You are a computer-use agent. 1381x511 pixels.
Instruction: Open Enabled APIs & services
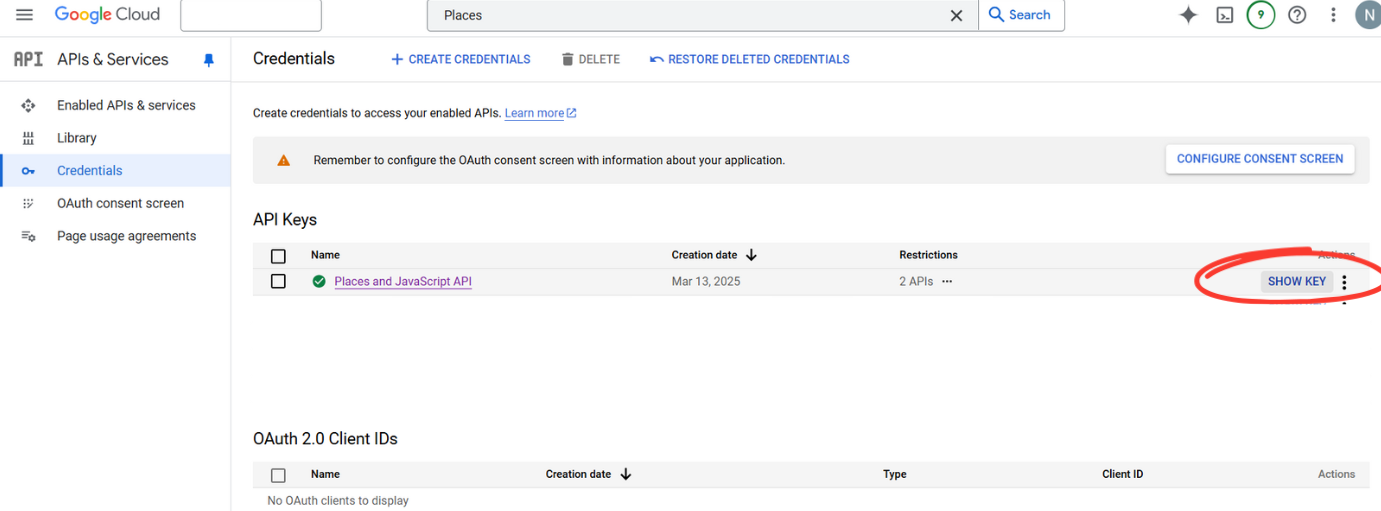coord(126,105)
